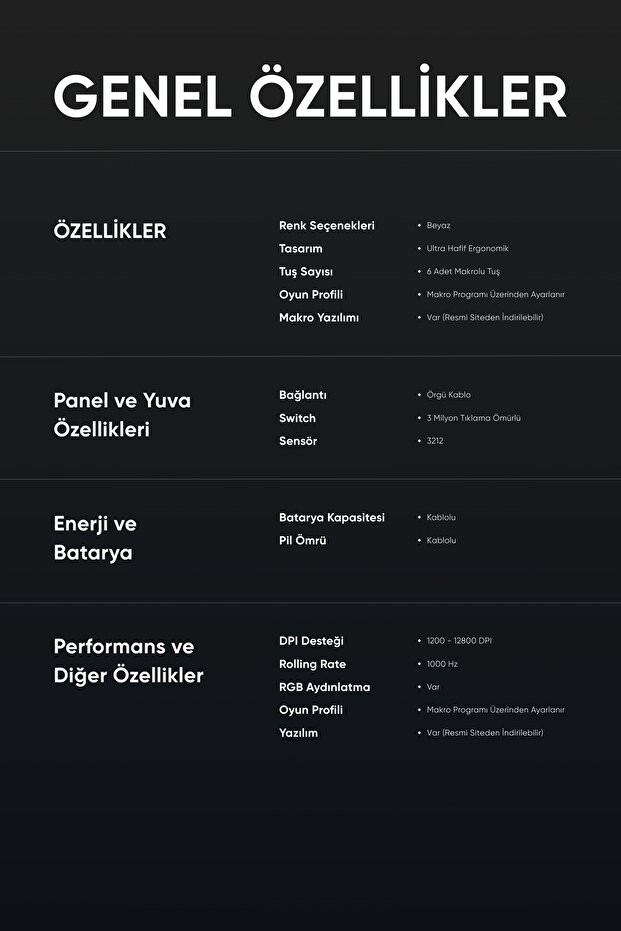
Task: Click the Makro Yazılımı label
Action: [x=318, y=318]
